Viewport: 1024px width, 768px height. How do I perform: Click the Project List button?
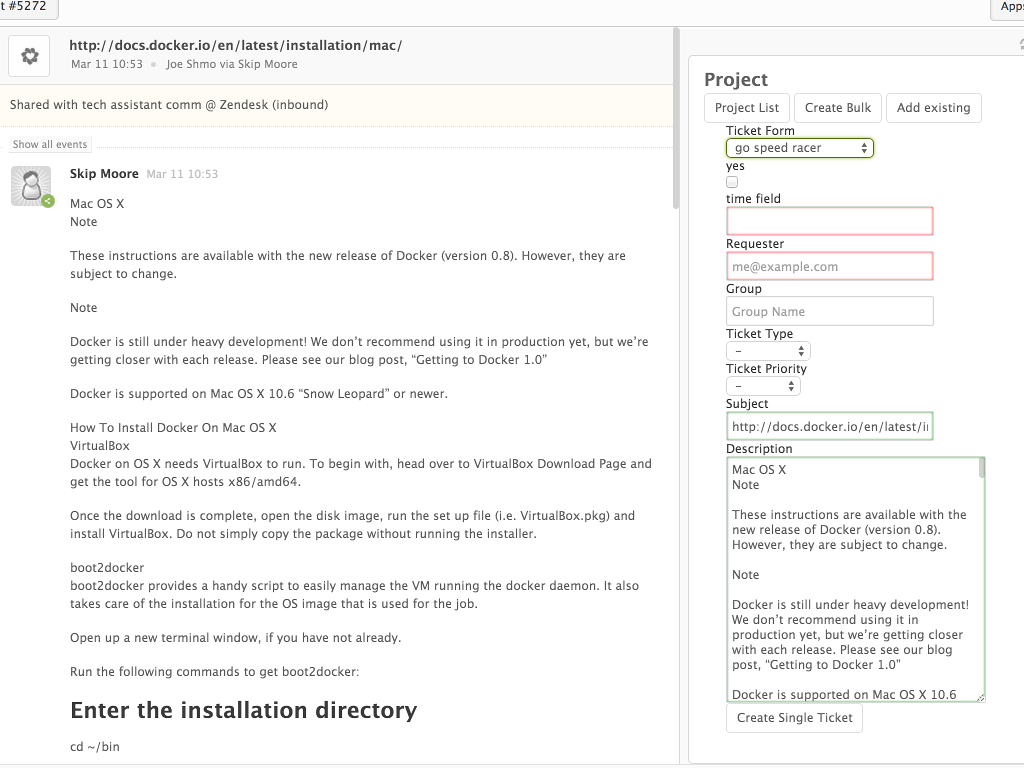tap(746, 107)
